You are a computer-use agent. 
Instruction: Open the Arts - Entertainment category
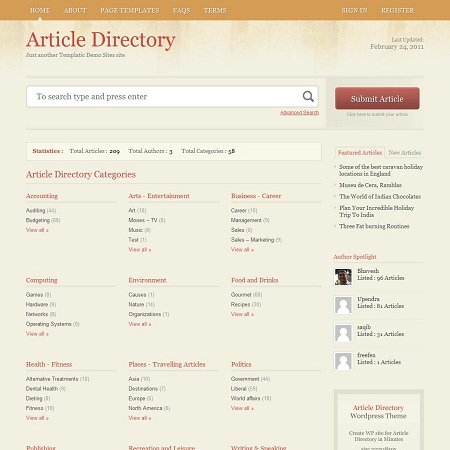pyautogui.click(x=159, y=196)
